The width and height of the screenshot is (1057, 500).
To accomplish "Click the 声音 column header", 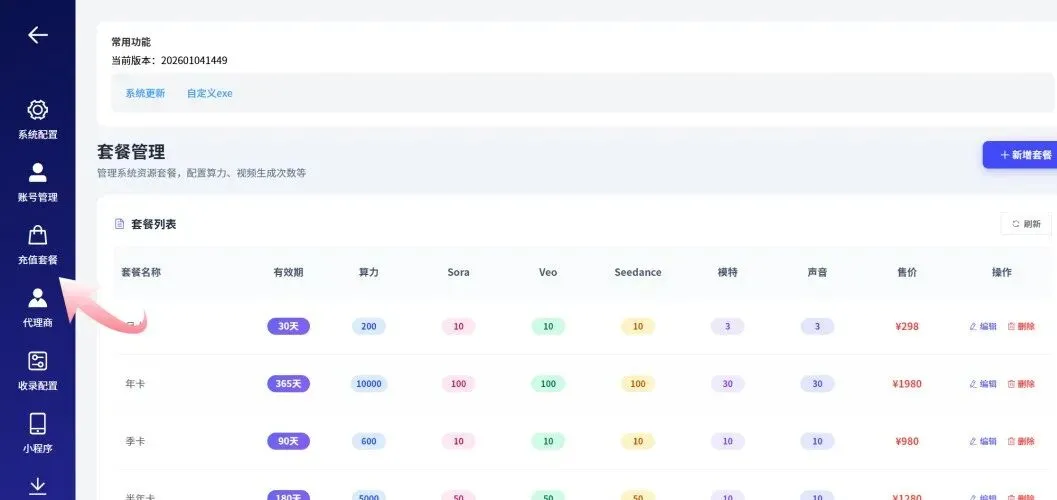I will (817, 272).
